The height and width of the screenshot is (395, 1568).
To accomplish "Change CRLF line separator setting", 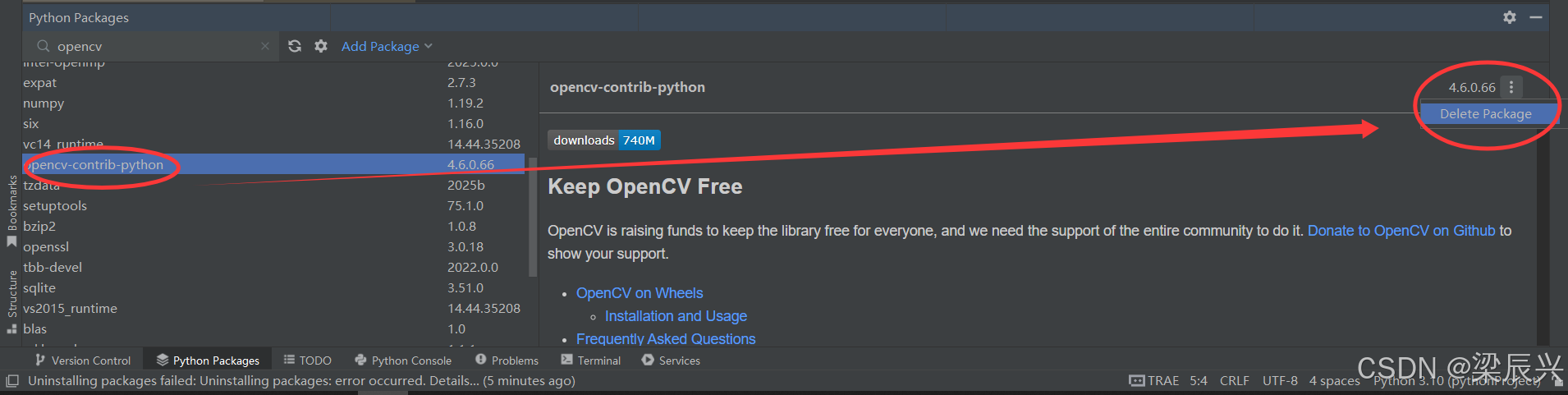I will pos(1235,381).
